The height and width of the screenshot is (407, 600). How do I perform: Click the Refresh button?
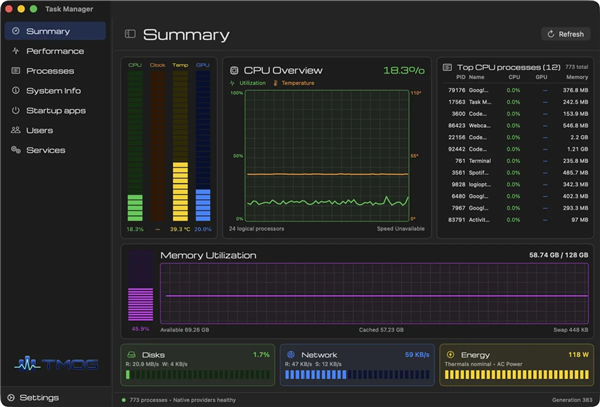coord(566,34)
